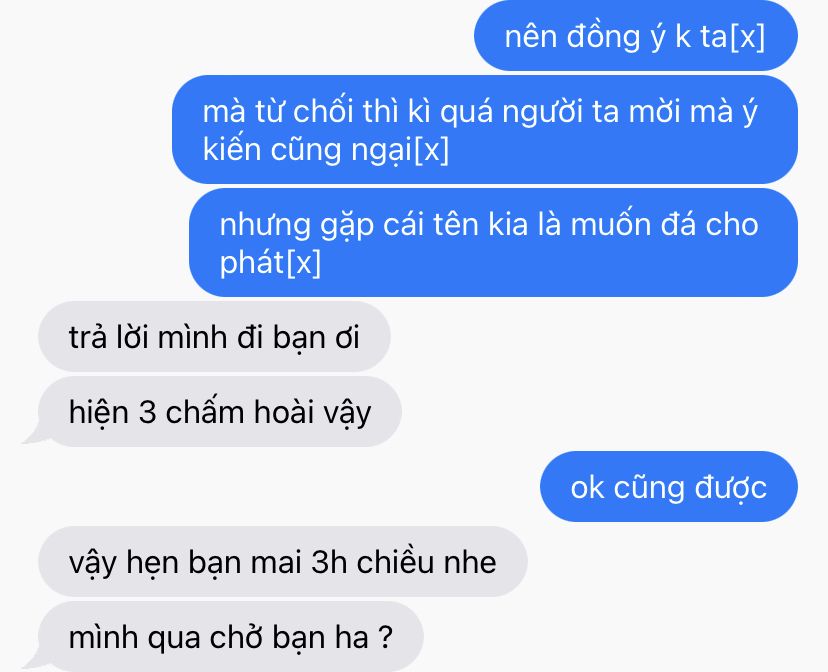Tap the blue message starting "mà từ chối"
828x672 pixels.
click(x=485, y=129)
